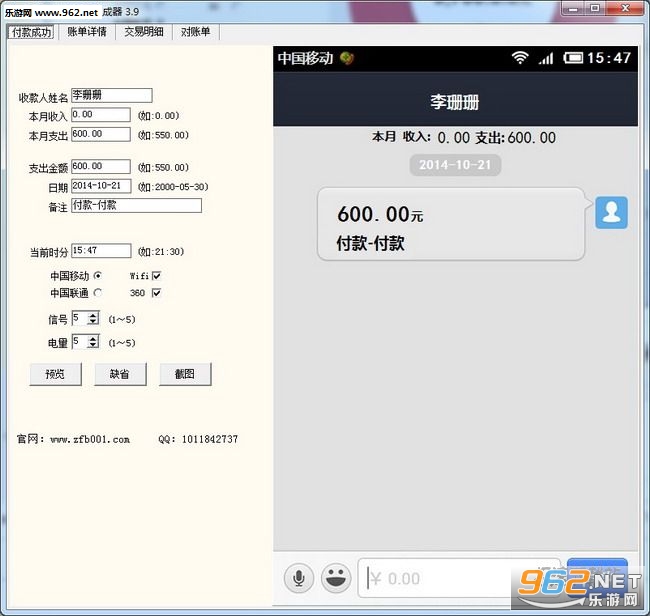
Task: Click the 2014-10-21 date badge
Action: 455,165
